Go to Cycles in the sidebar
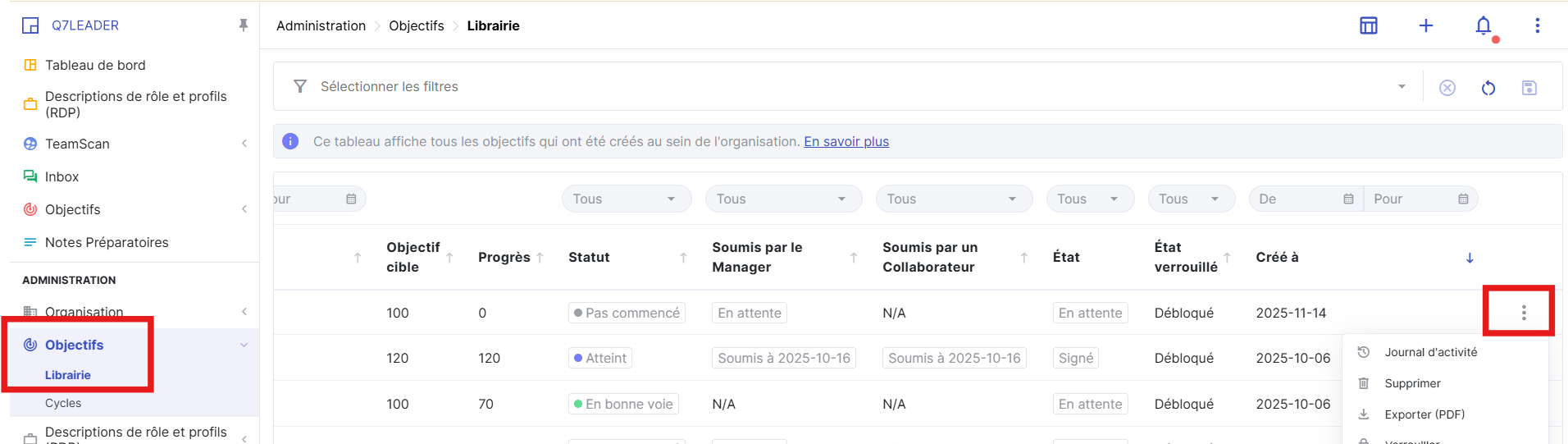 pos(63,403)
